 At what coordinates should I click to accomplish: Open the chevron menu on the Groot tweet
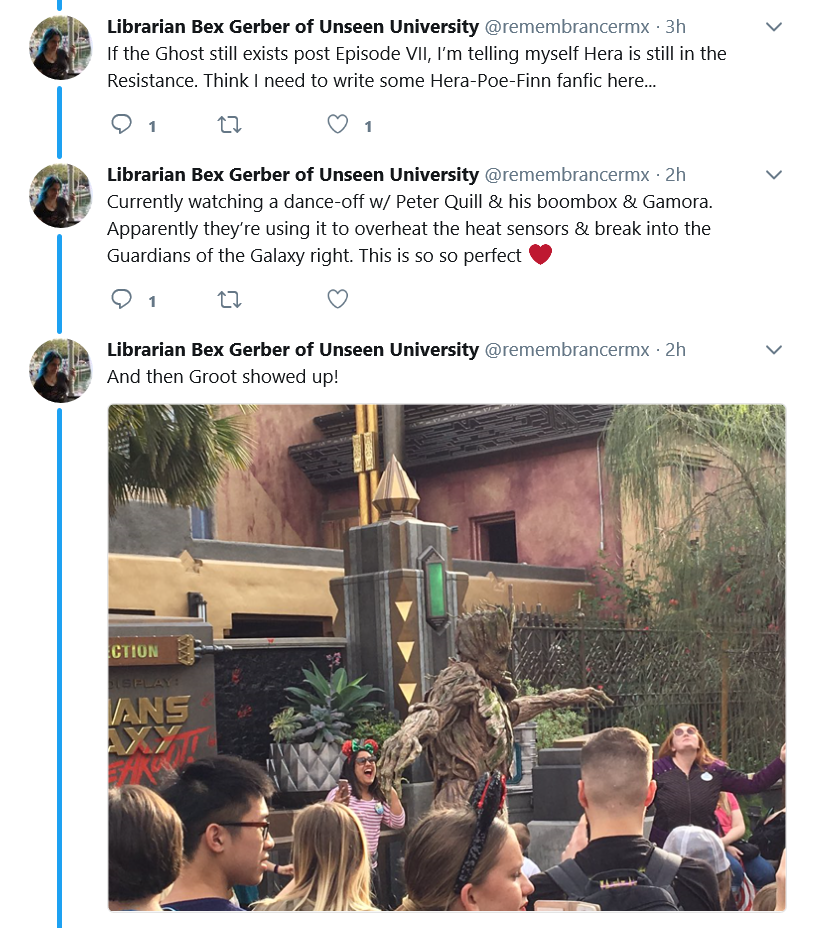(774, 350)
